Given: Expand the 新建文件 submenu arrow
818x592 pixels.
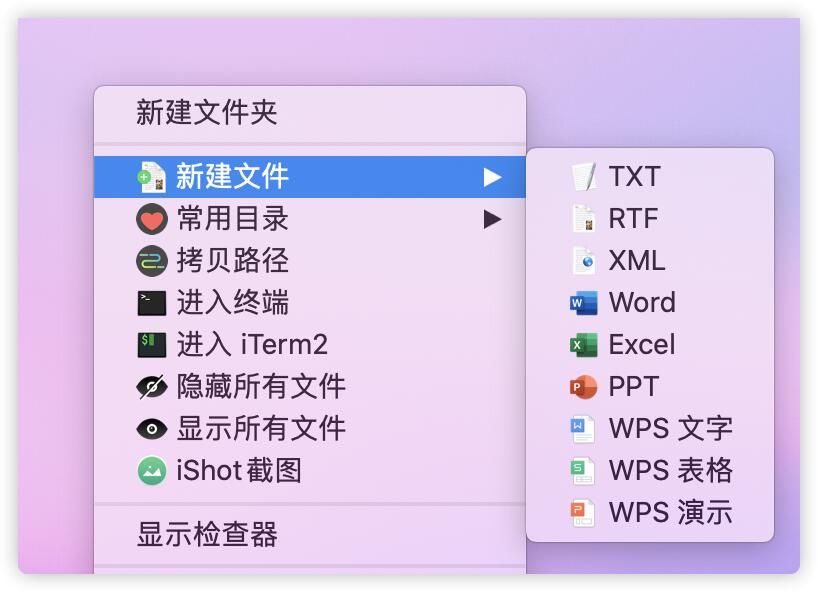Looking at the screenshot, I should coord(492,177).
